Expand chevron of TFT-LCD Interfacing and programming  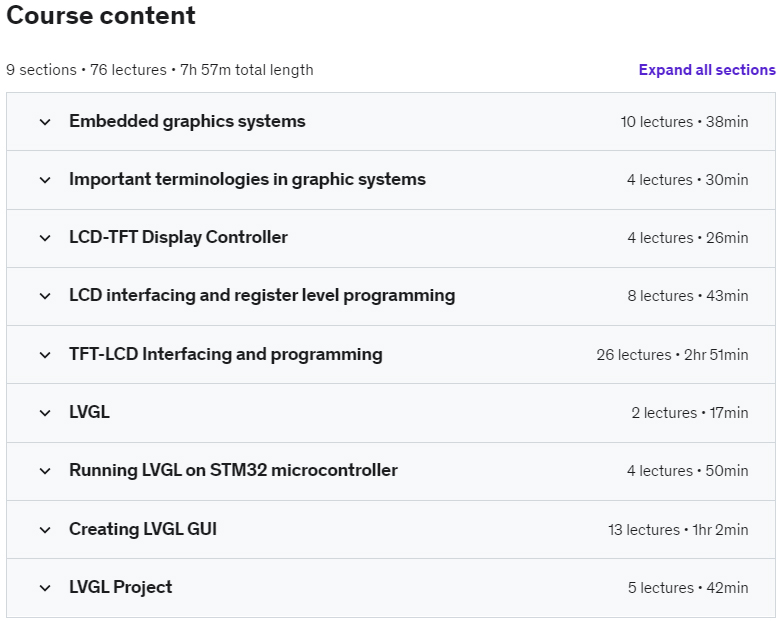[45, 355]
